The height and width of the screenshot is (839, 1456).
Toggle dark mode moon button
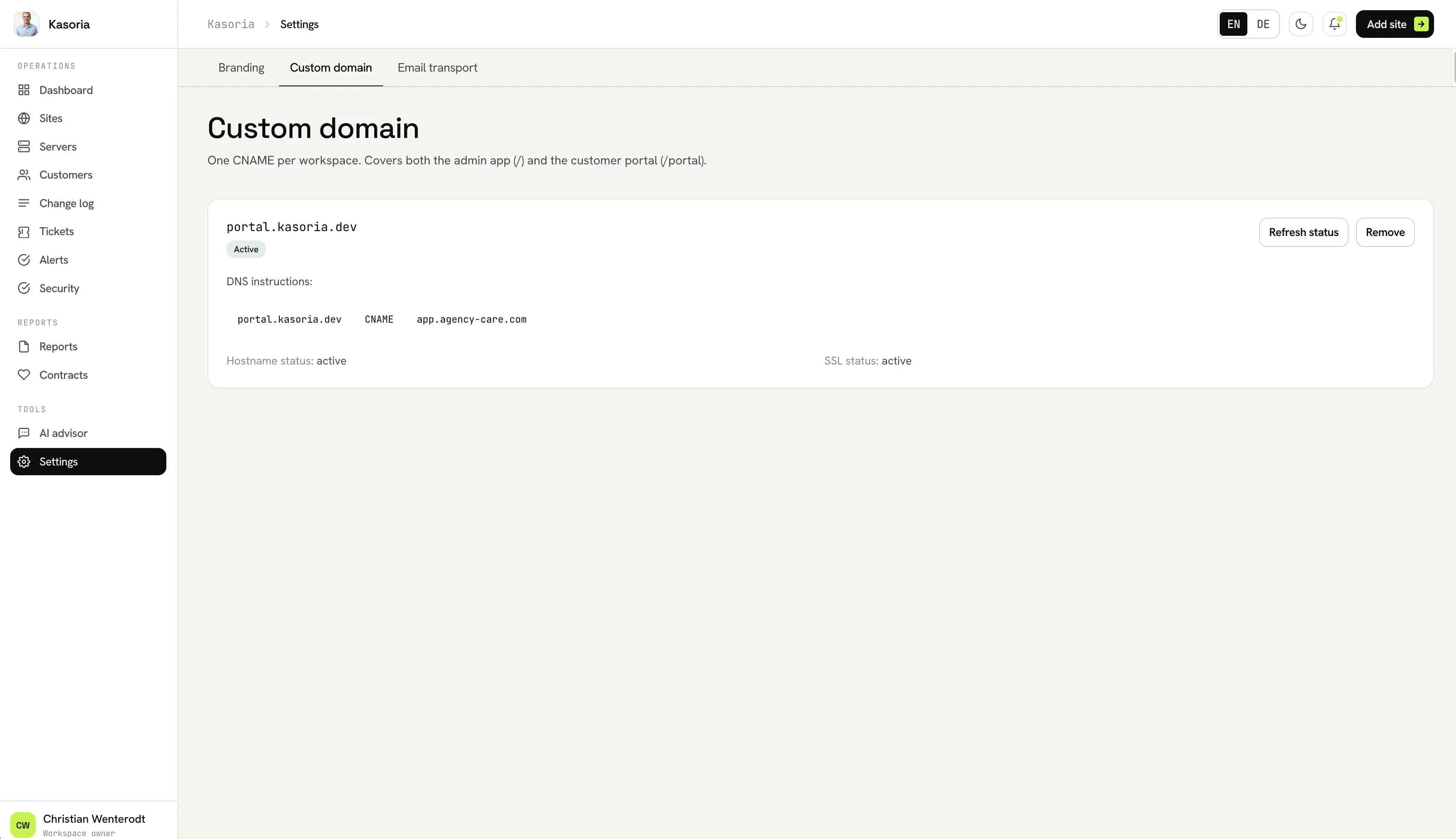click(x=1301, y=24)
